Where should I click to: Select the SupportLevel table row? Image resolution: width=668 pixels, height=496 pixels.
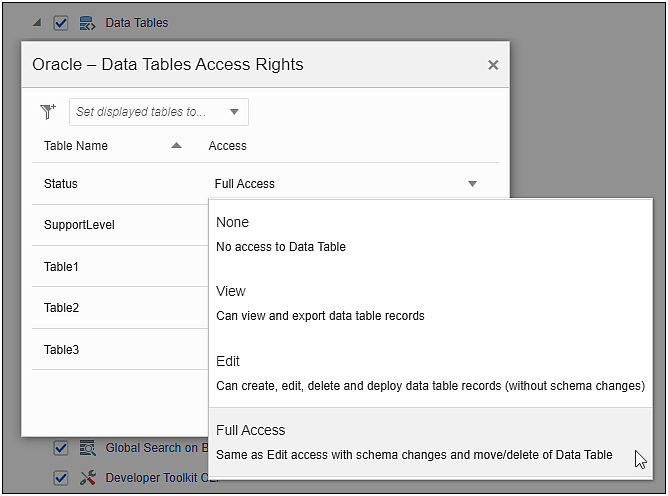coord(79,225)
